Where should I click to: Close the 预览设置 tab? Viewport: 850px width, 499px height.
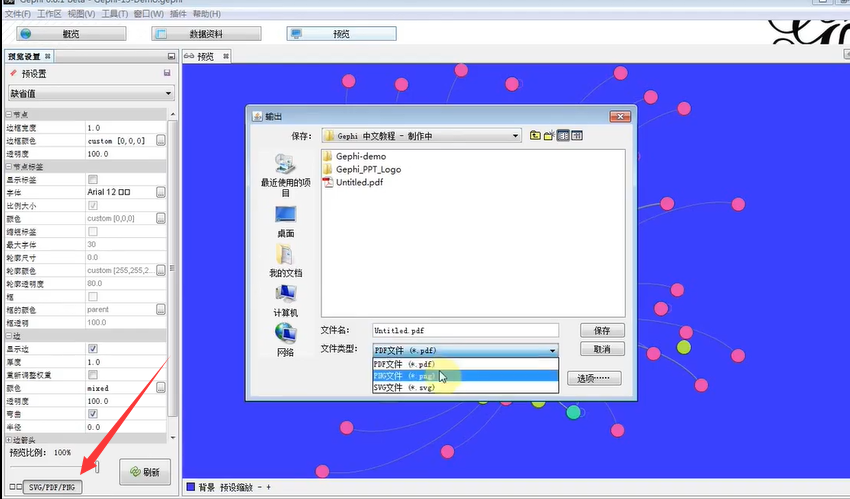point(48,56)
